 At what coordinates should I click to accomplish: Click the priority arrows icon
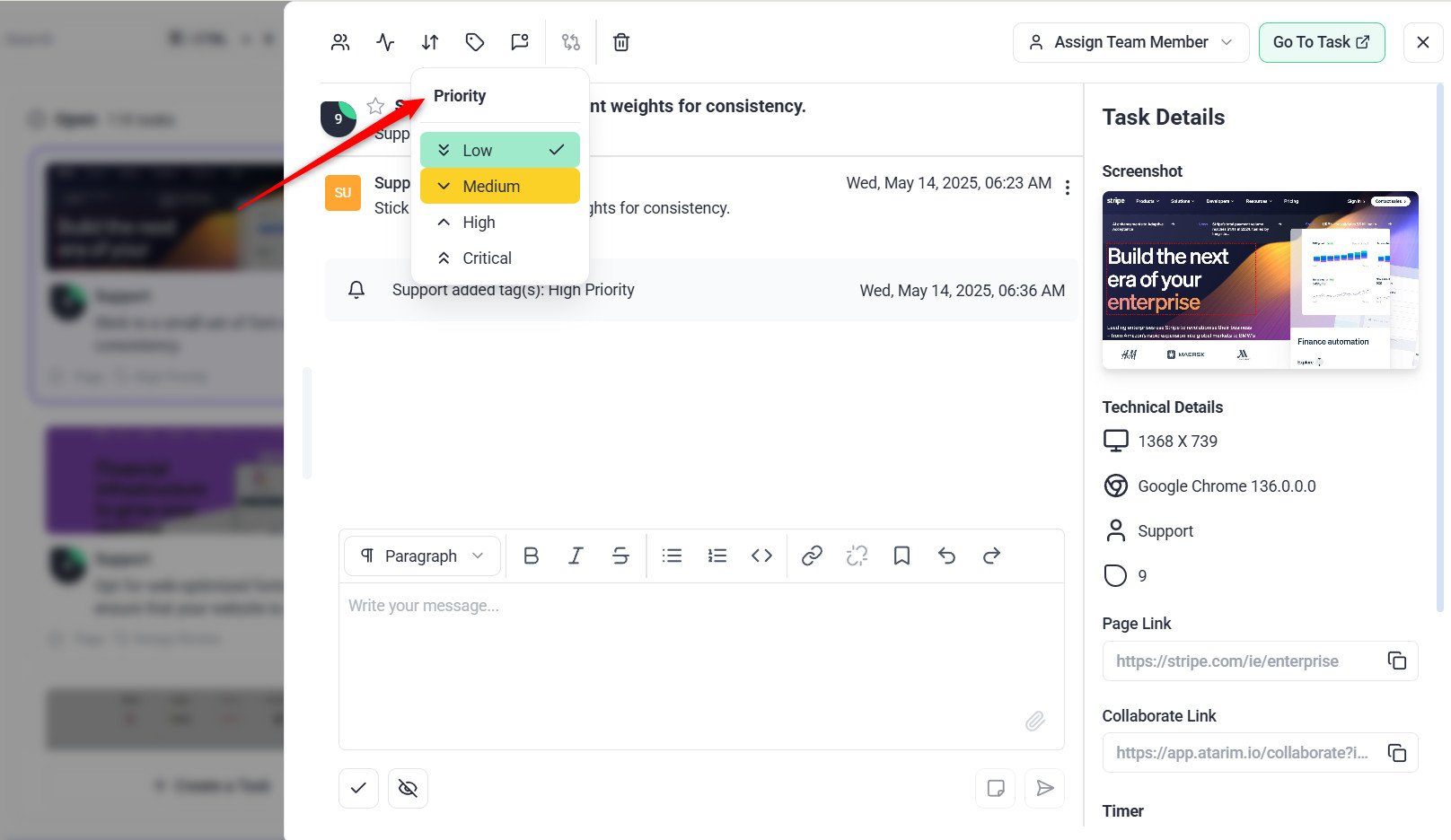click(430, 42)
